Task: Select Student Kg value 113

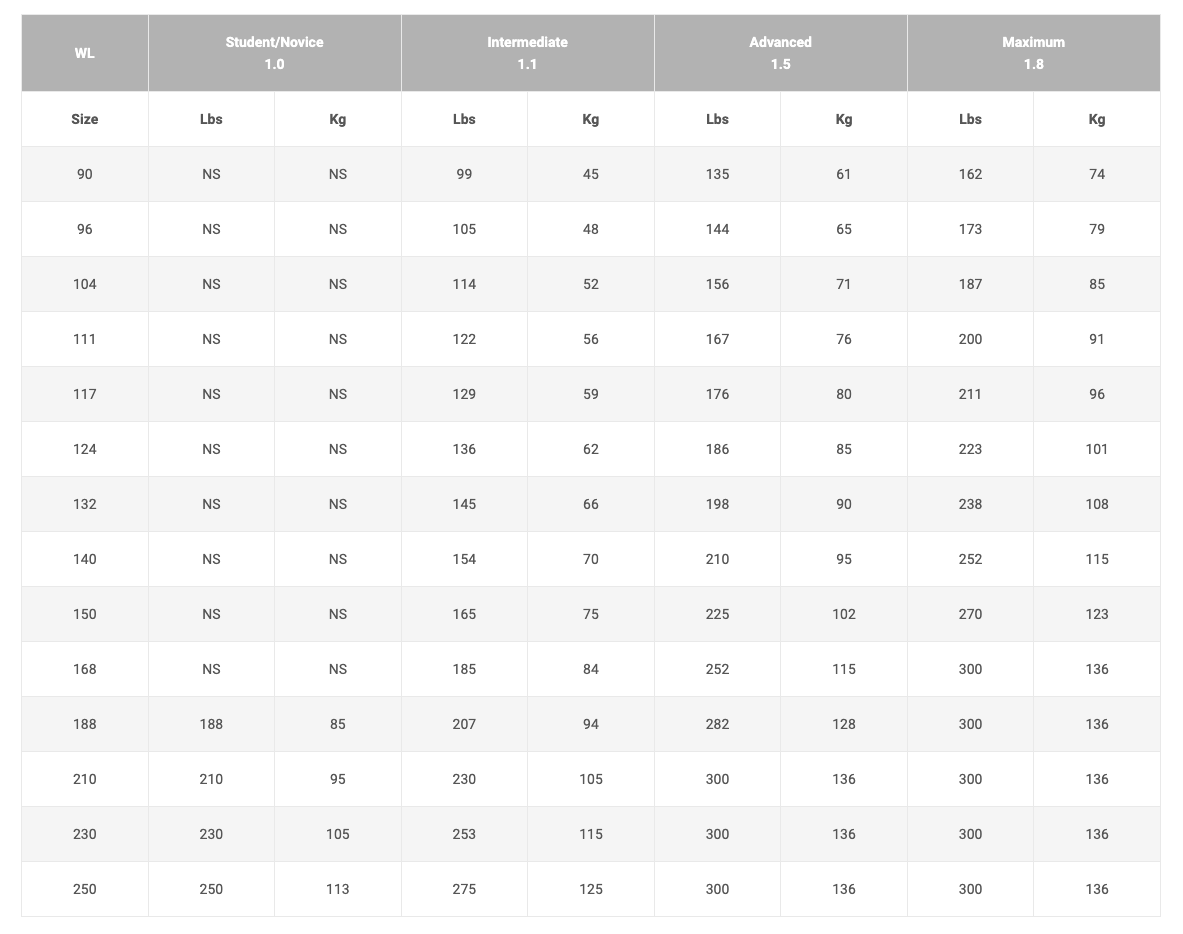Action: 338,889
